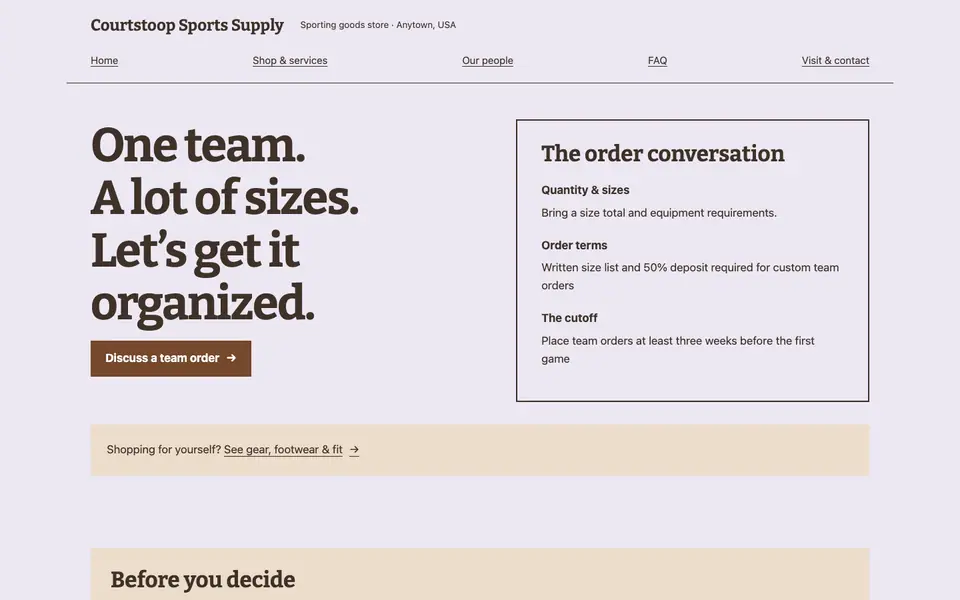Open the Our people page
The width and height of the screenshot is (960, 600).
(487, 61)
